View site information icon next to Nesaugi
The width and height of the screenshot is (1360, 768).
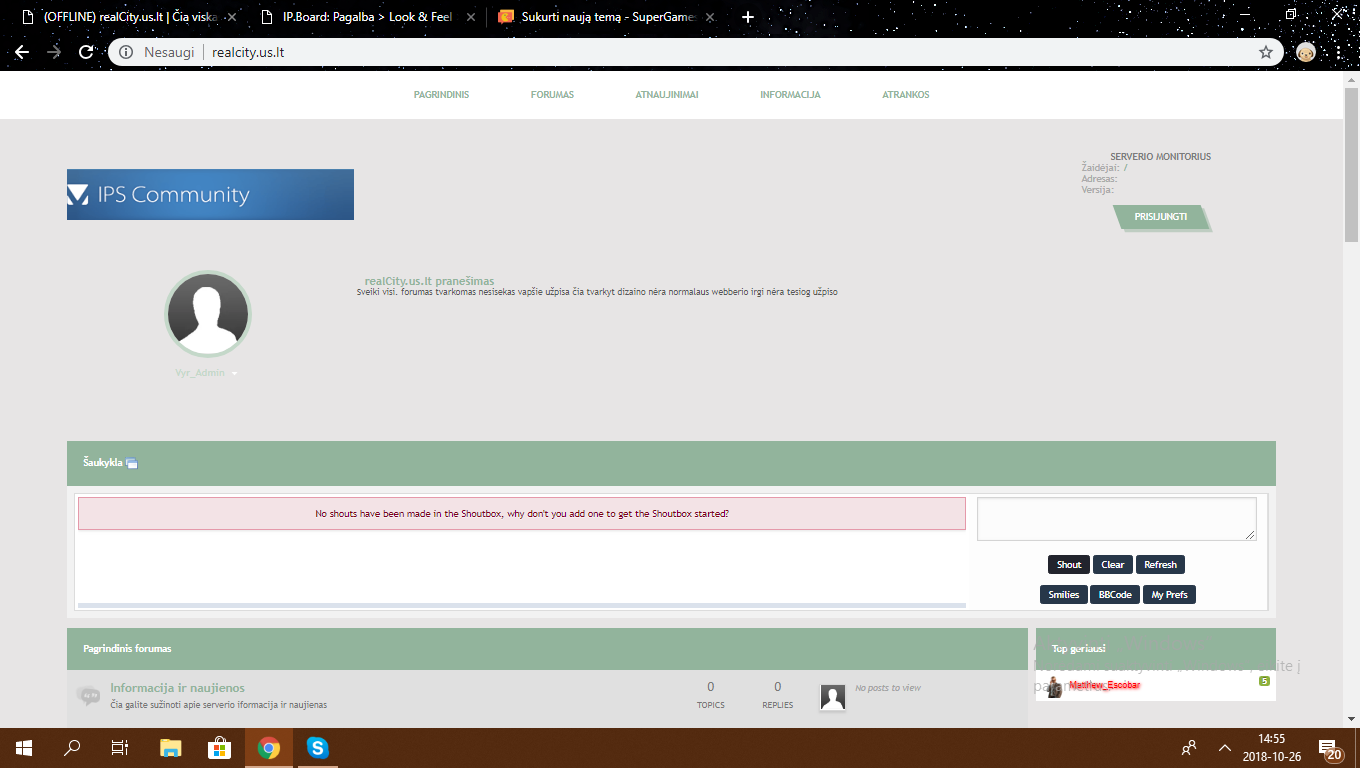[x=126, y=52]
